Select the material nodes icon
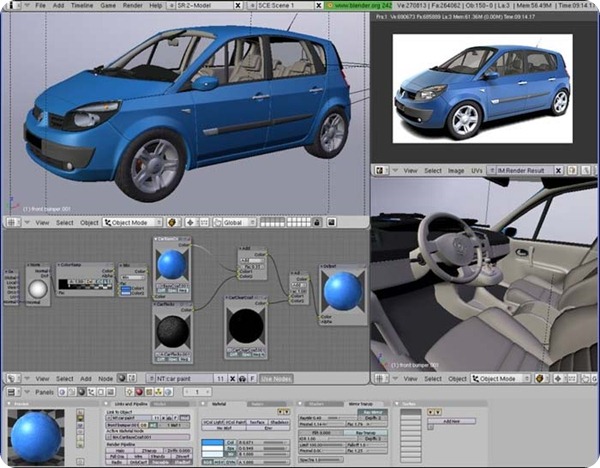 click(x=122, y=378)
